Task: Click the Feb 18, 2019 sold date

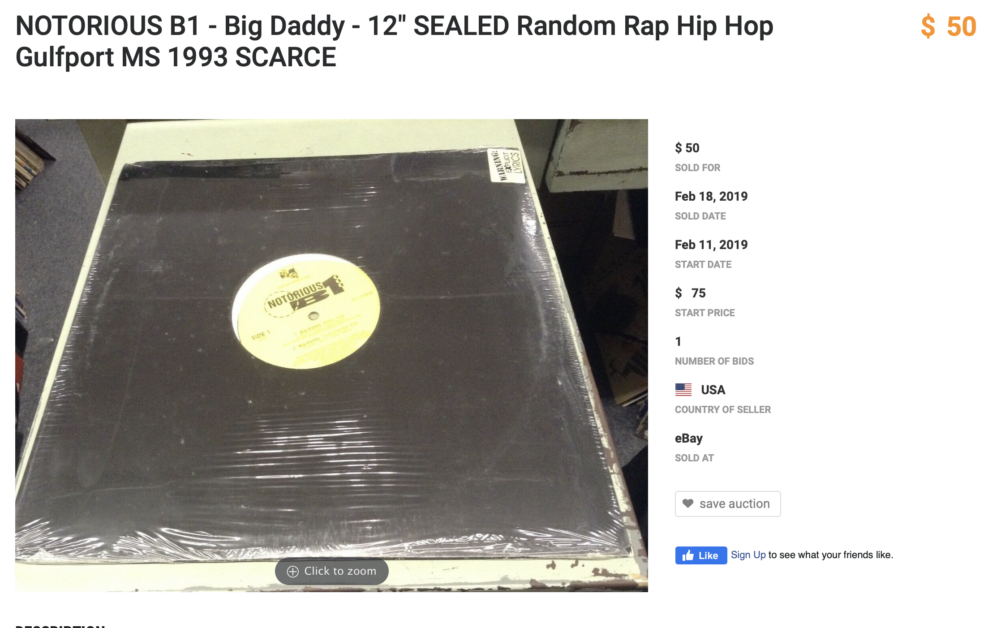Action: pos(711,197)
